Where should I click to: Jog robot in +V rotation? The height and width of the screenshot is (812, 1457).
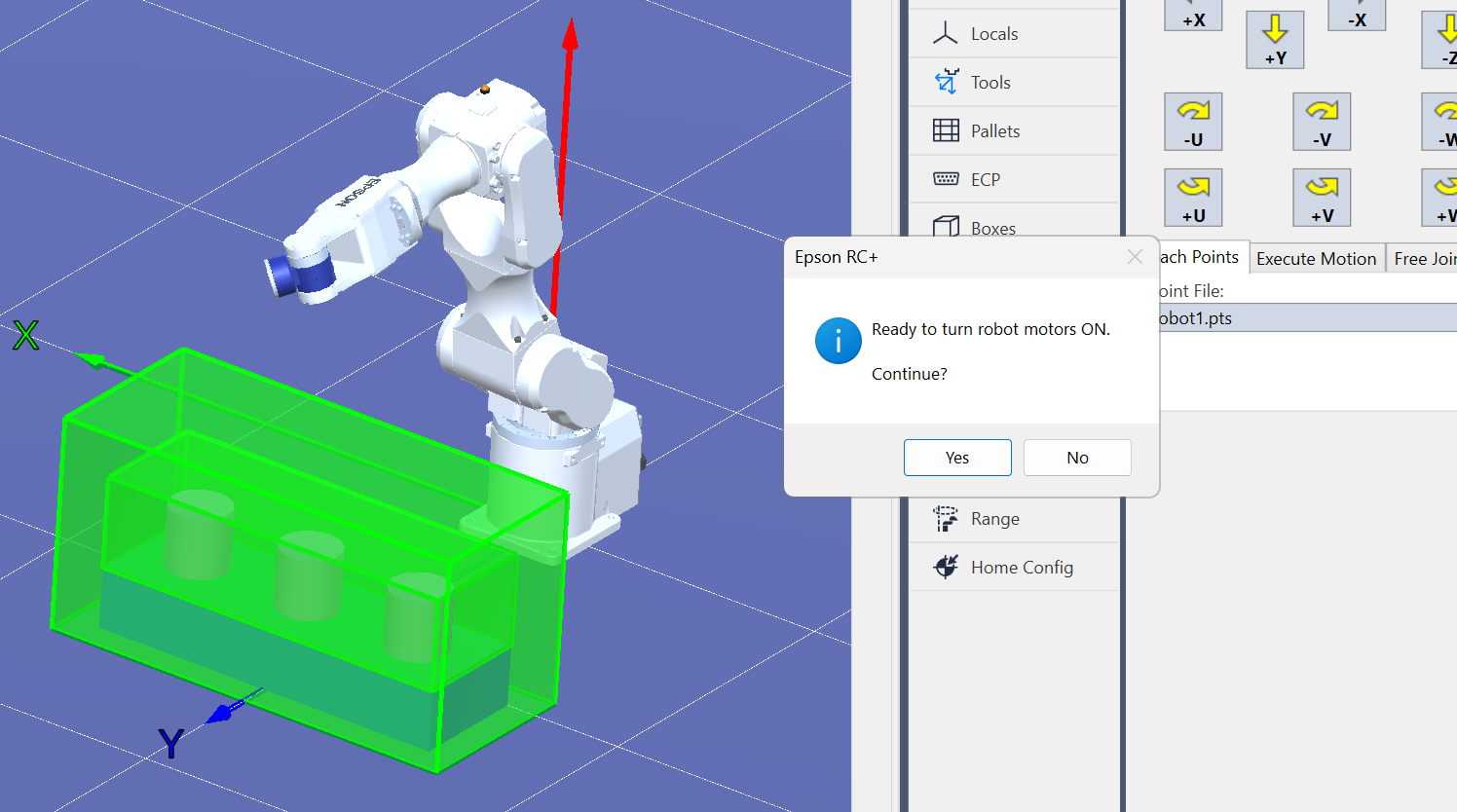point(1322,198)
